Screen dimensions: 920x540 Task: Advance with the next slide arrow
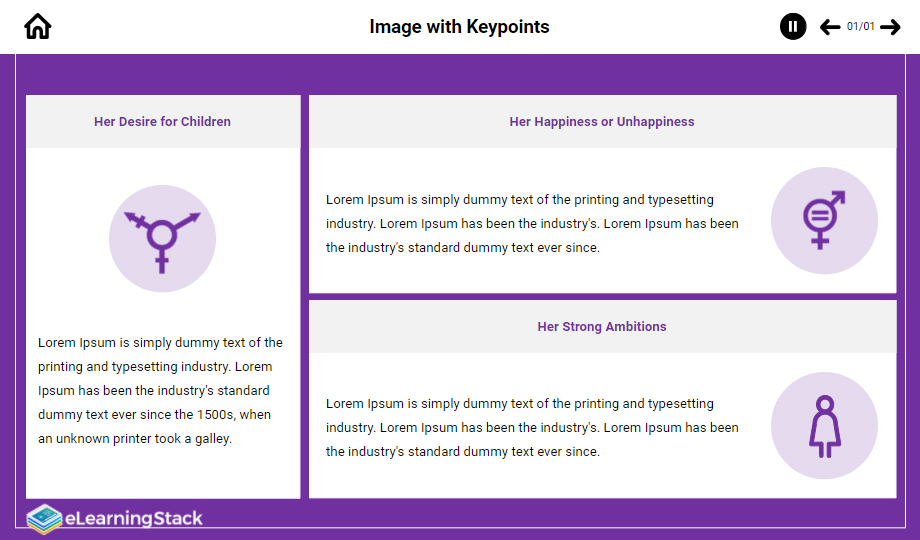click(x=890, y=27)
